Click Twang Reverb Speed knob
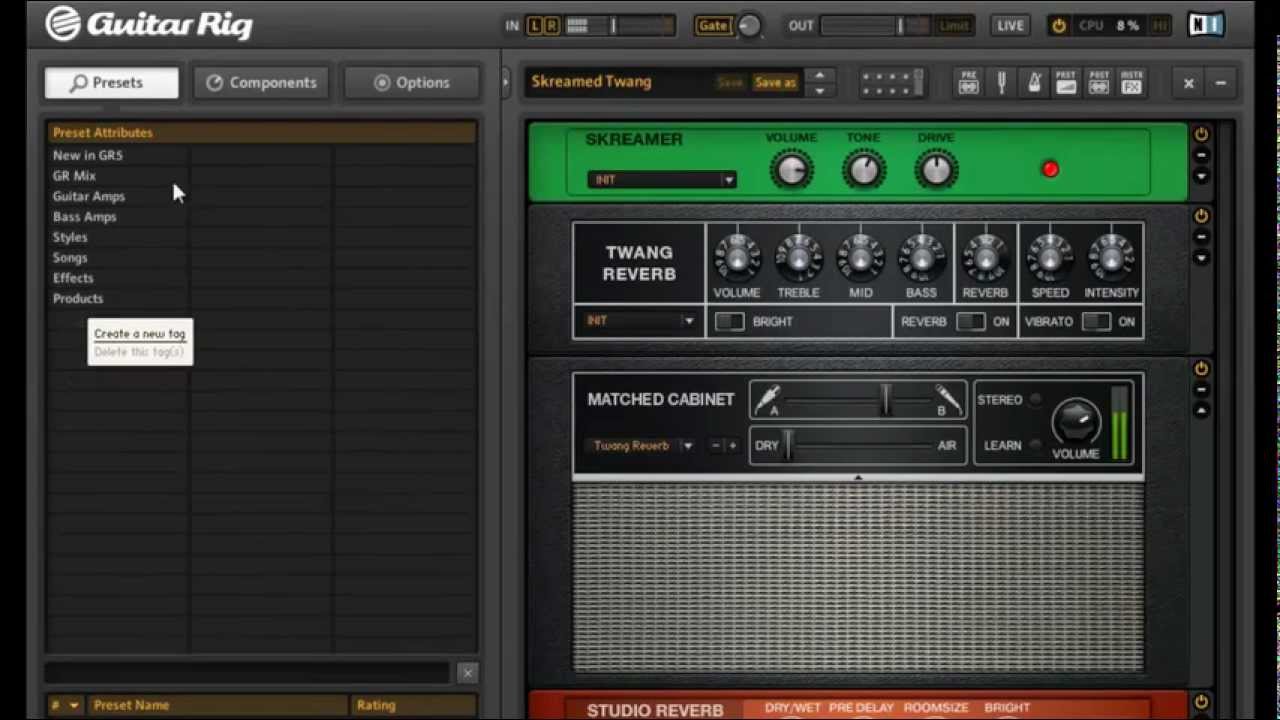This screenshot has height=720, width=1280. click(x=1050, y=259)
